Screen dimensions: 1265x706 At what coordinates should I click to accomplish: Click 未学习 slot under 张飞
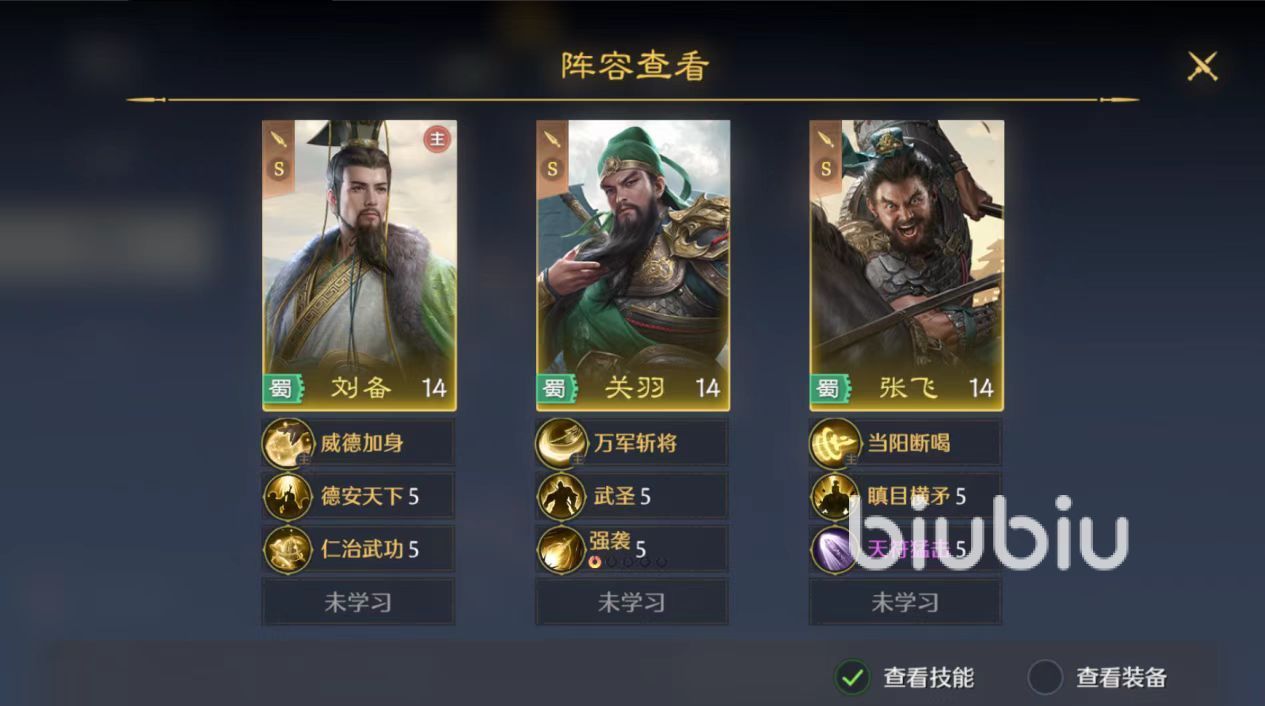point(906,602)
